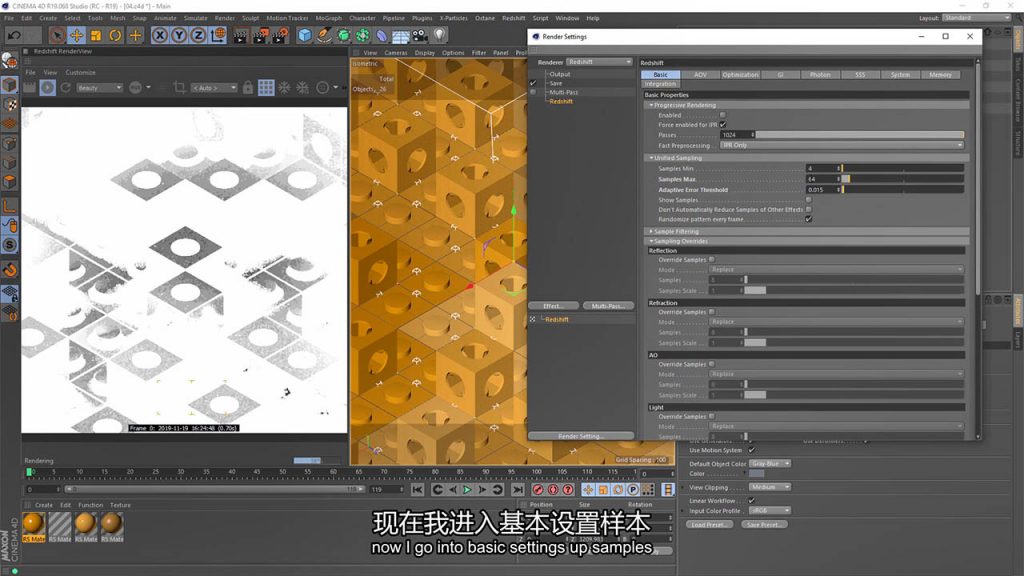Image resolution: width=1024 pixels, height=576 pixels.
Task: Toggle X axis lock
Action: (159, 35)
